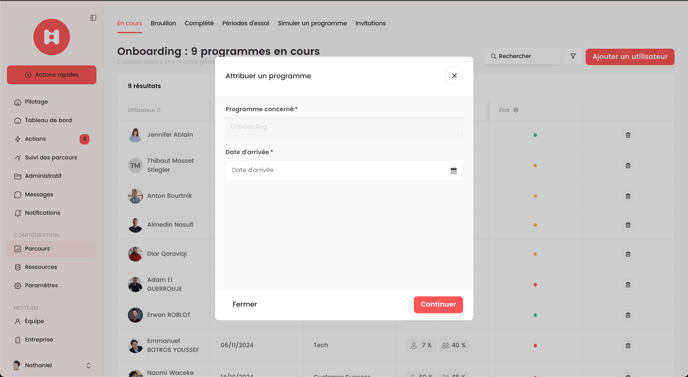Open the Invitations tab
Screen dimensions: 688x377
(370, 23)
